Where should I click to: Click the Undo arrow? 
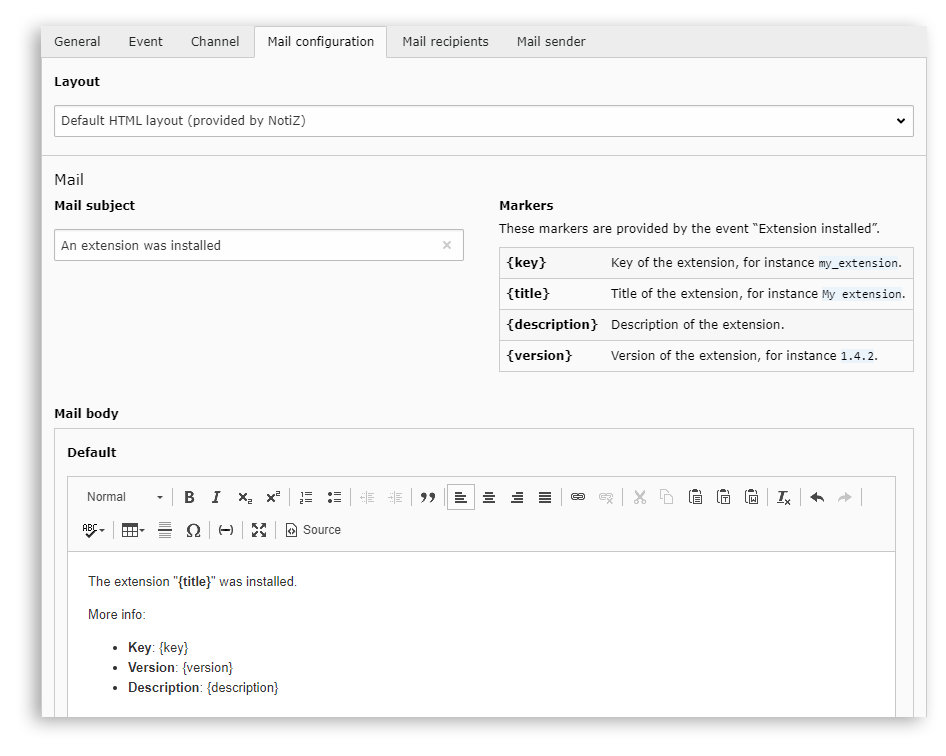817,497
